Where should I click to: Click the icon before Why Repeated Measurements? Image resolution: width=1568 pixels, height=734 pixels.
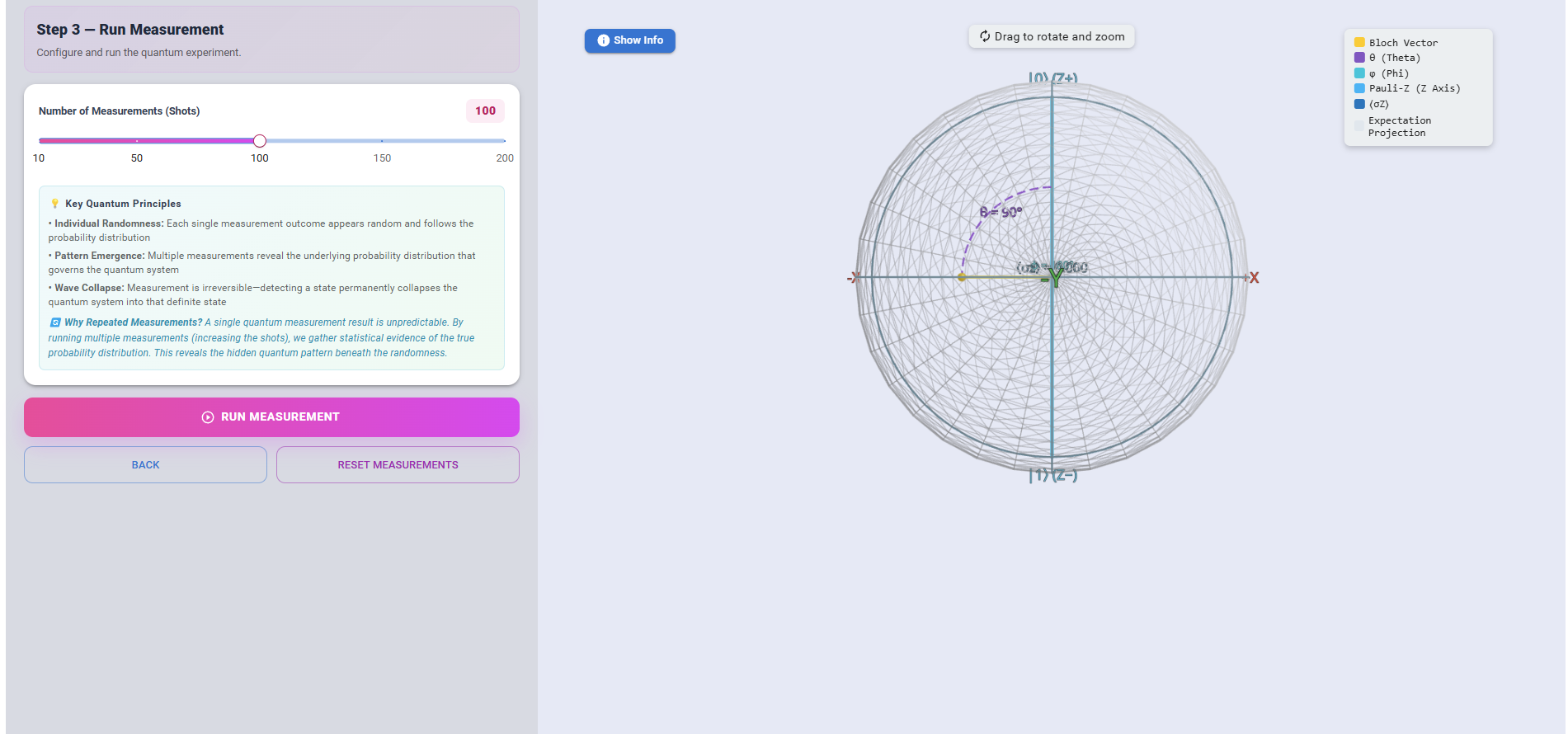pos(55,322)
